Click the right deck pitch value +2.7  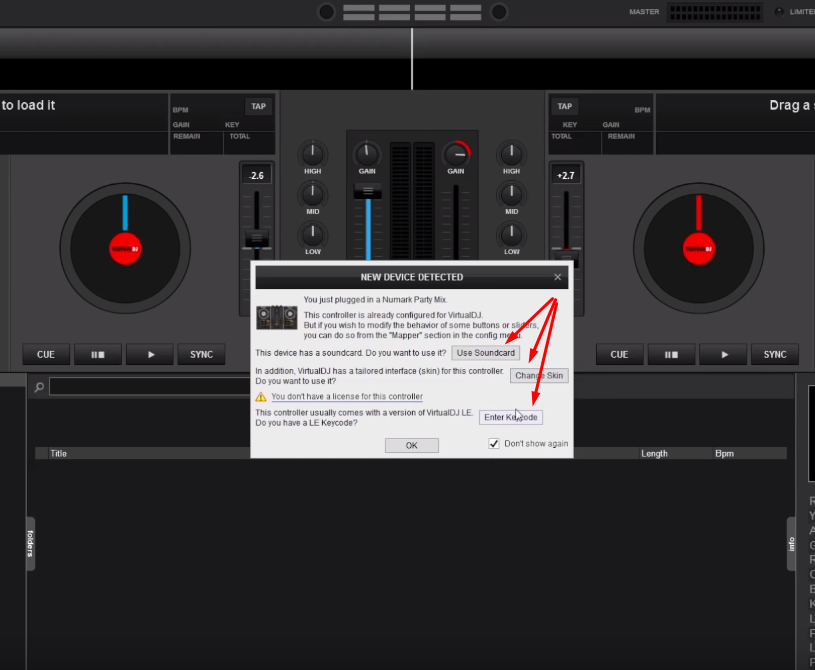click(566, 176)
